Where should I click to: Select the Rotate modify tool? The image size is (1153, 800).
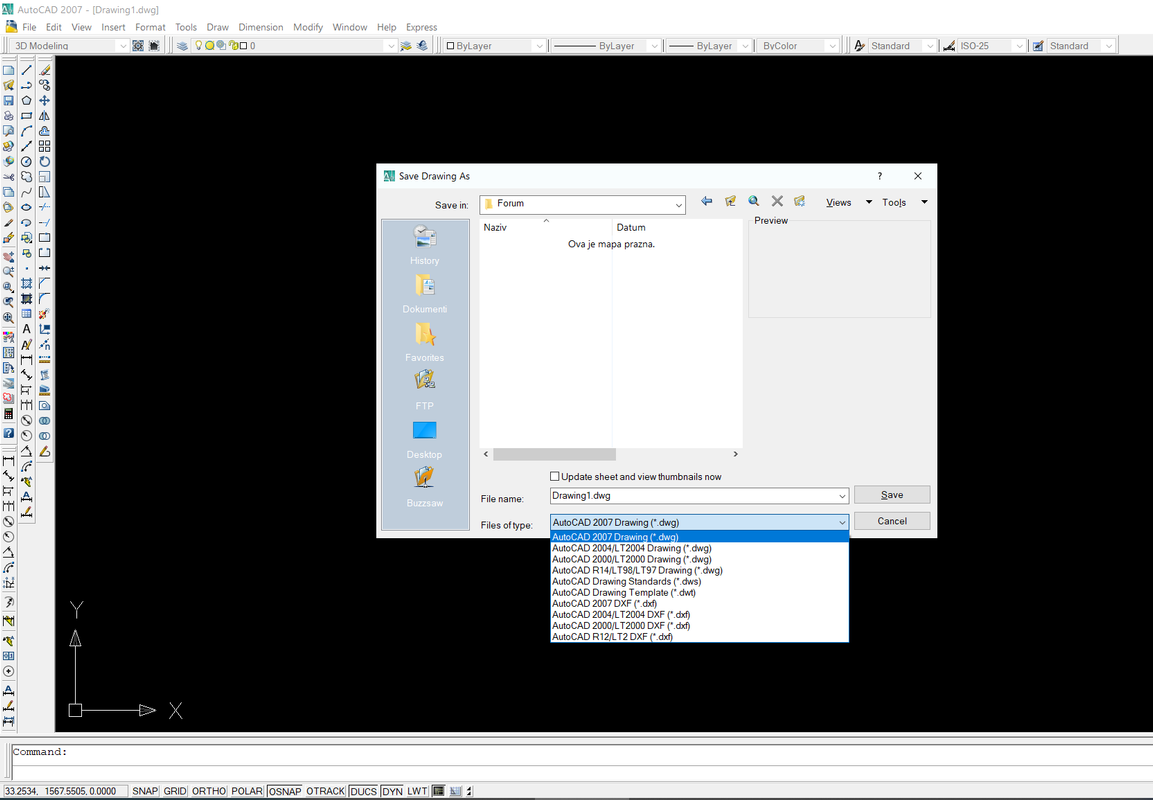[45, 161]
